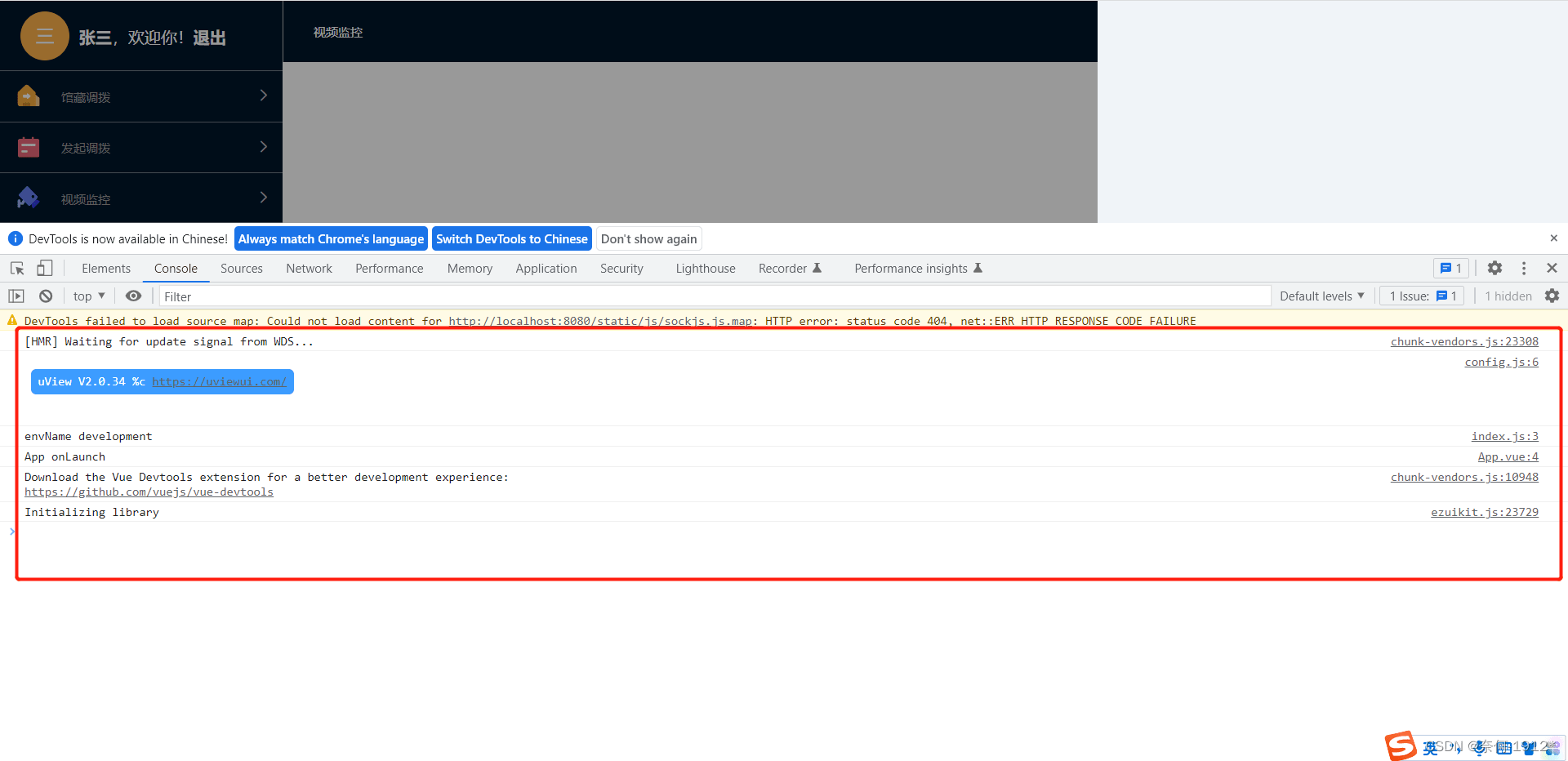Open DevTools settings gear icon
Image resolution: width=1568 pixels, height=761 pixels.
pos(1494,268)
